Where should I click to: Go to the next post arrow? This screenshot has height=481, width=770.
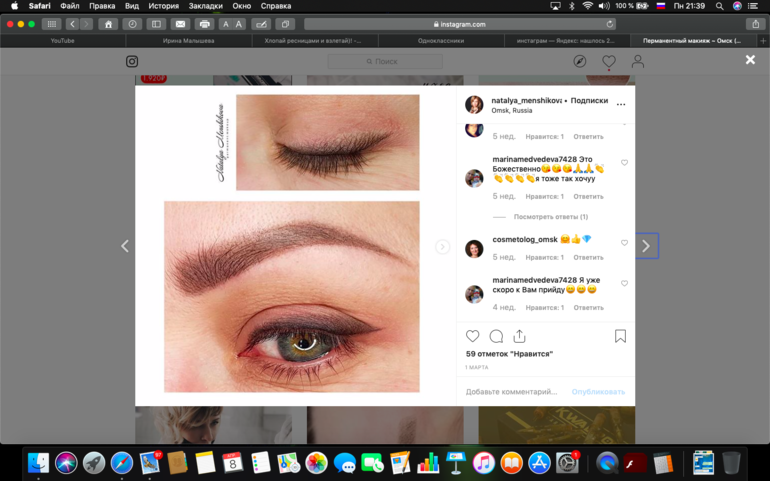coord(646,246)
